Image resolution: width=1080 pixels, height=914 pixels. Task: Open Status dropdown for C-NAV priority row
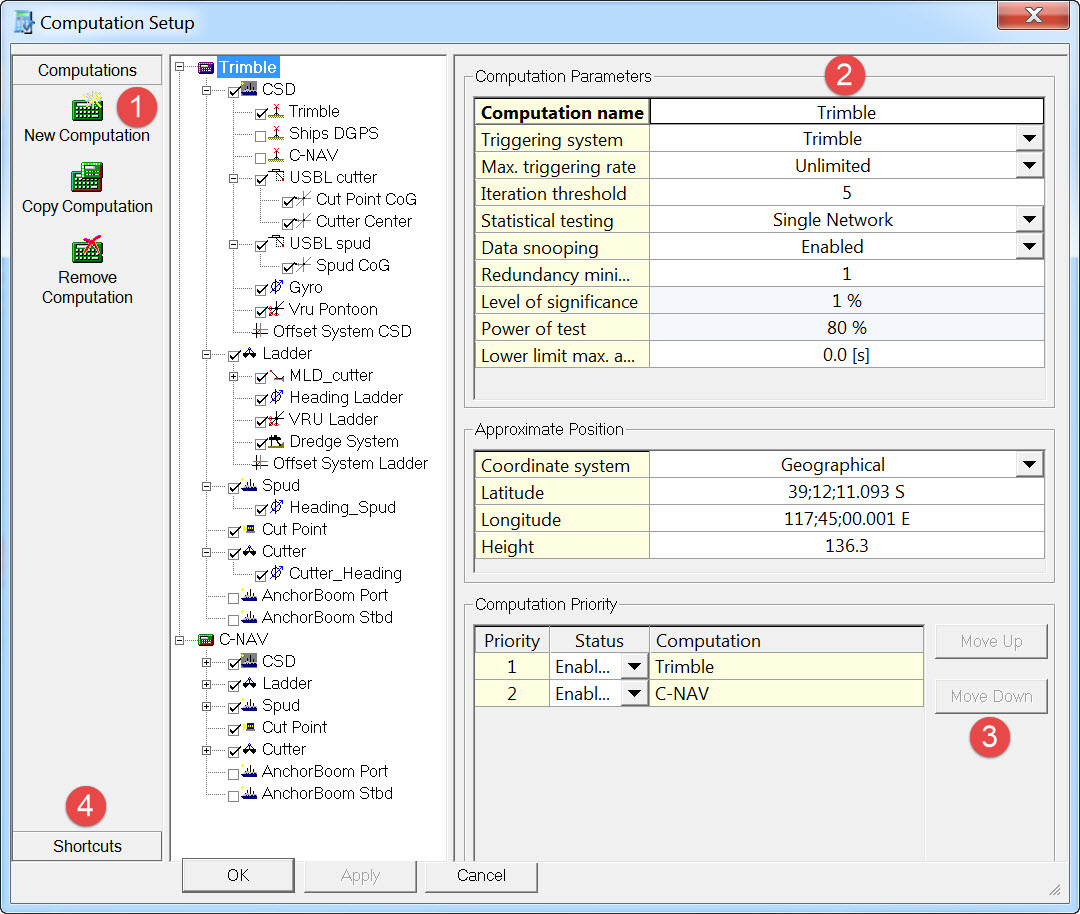click(632, 693)
